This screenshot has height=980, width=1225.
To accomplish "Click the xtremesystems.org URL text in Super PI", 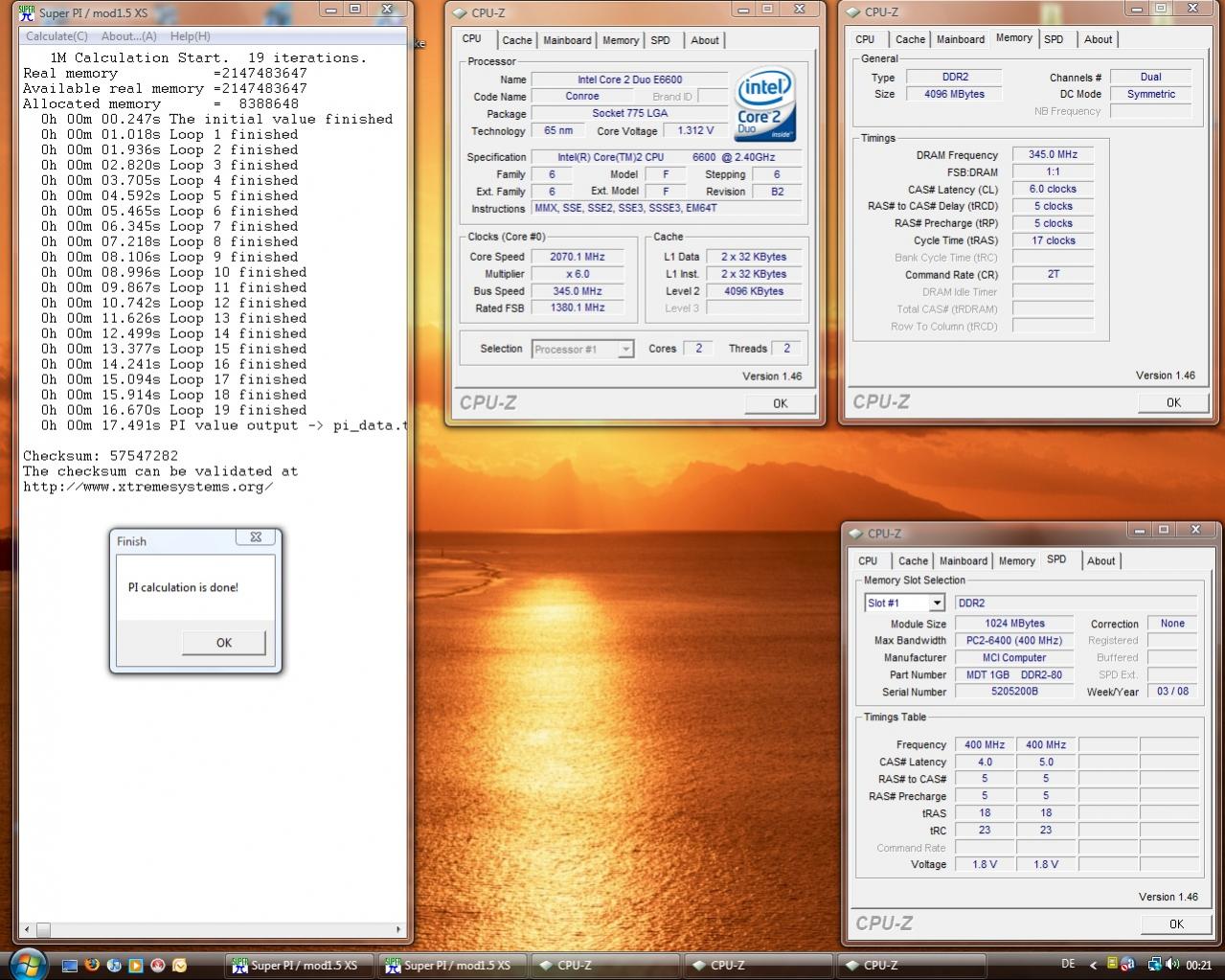I will point(148,487).
